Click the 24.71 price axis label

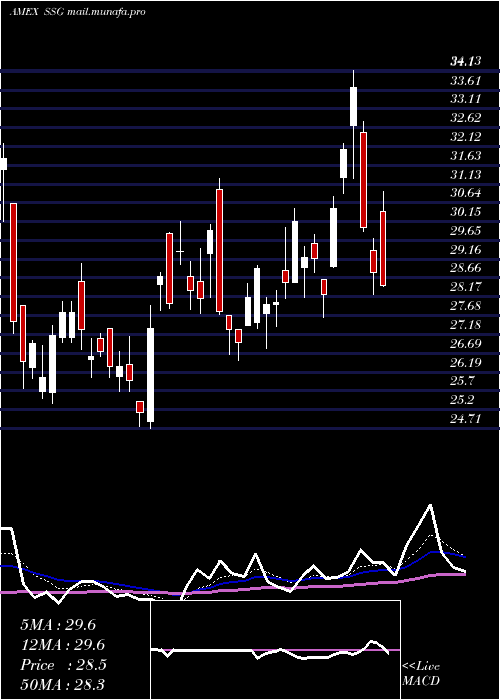pos(466,419)
